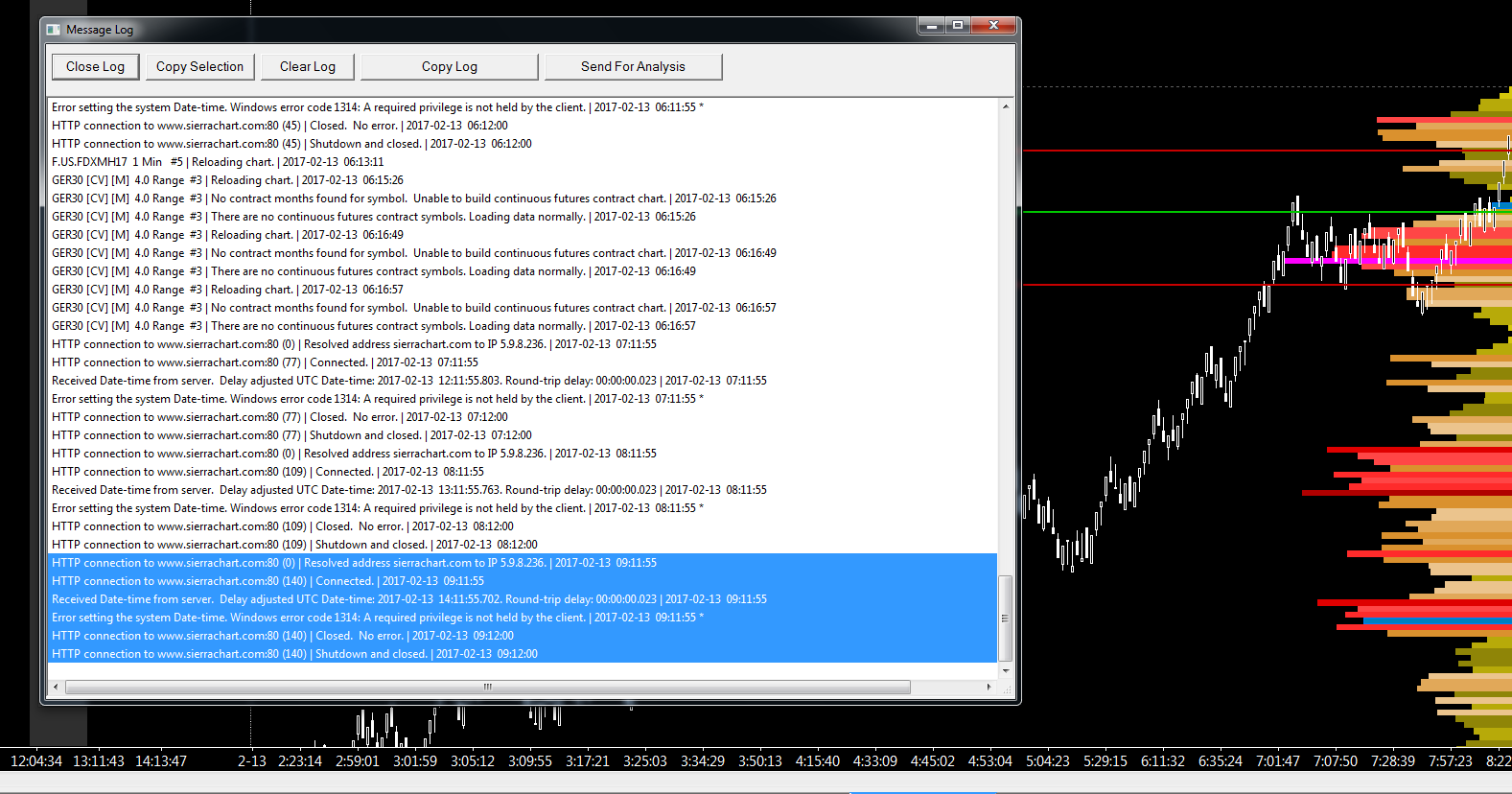Maximize the Message Log window

(x=957, y=26)
